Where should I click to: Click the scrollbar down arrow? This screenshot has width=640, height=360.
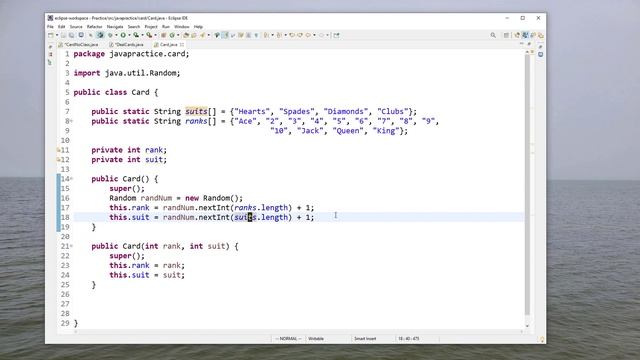[527, 326]
